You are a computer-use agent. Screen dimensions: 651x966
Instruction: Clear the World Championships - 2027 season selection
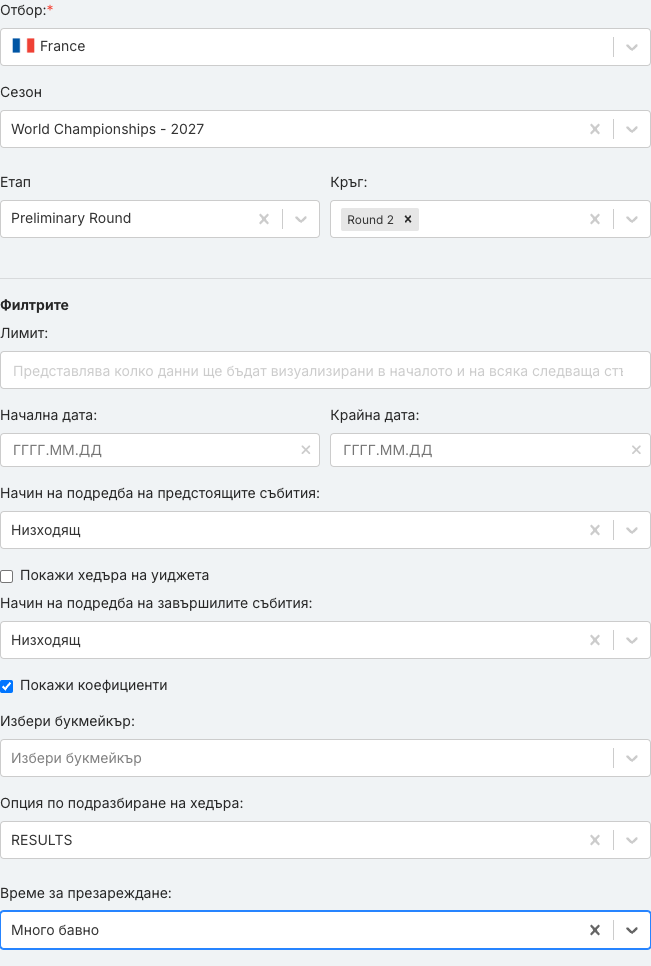[595, 129]
